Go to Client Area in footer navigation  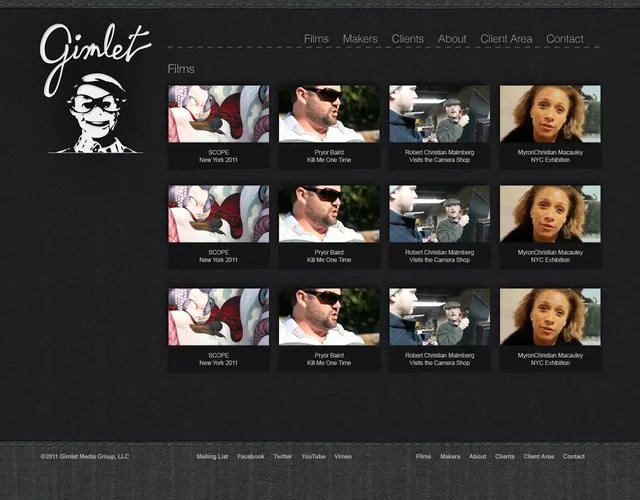click(x=539, y=456)
